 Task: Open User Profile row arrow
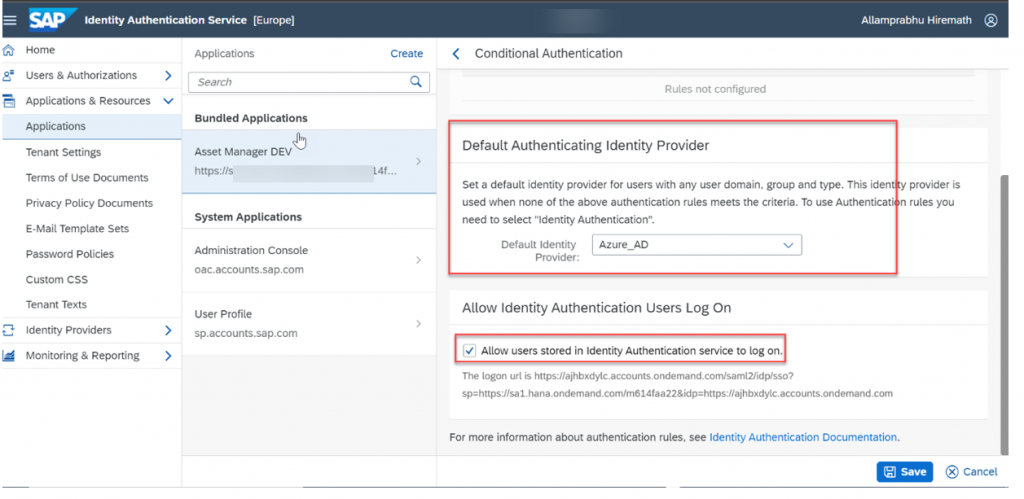coord(419,324)
